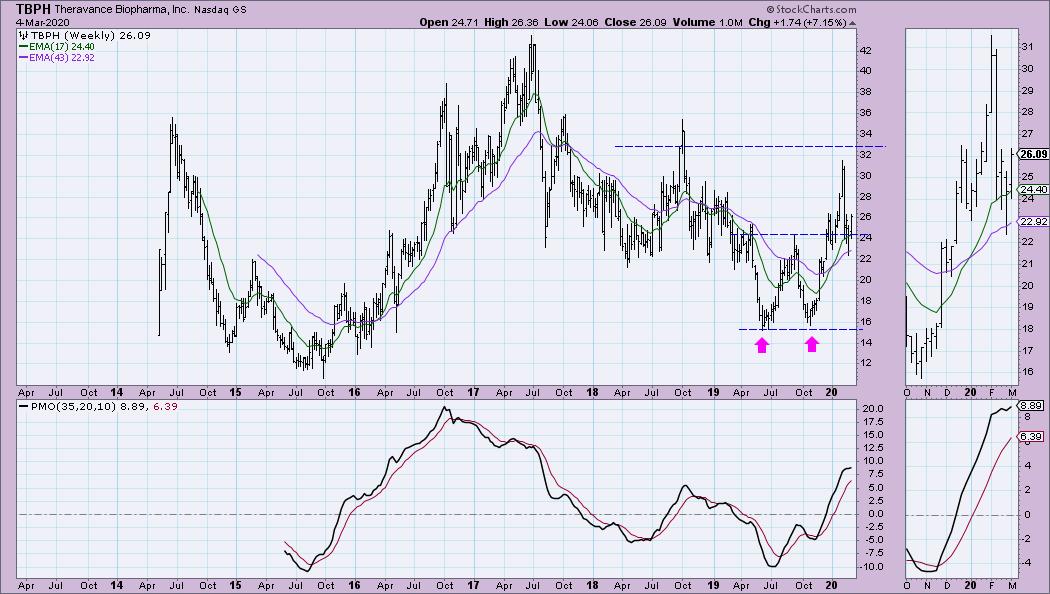Click the up triangle beside the Chg value
The height and width of the screenshot is (594, 1050).
click(852, 23)
